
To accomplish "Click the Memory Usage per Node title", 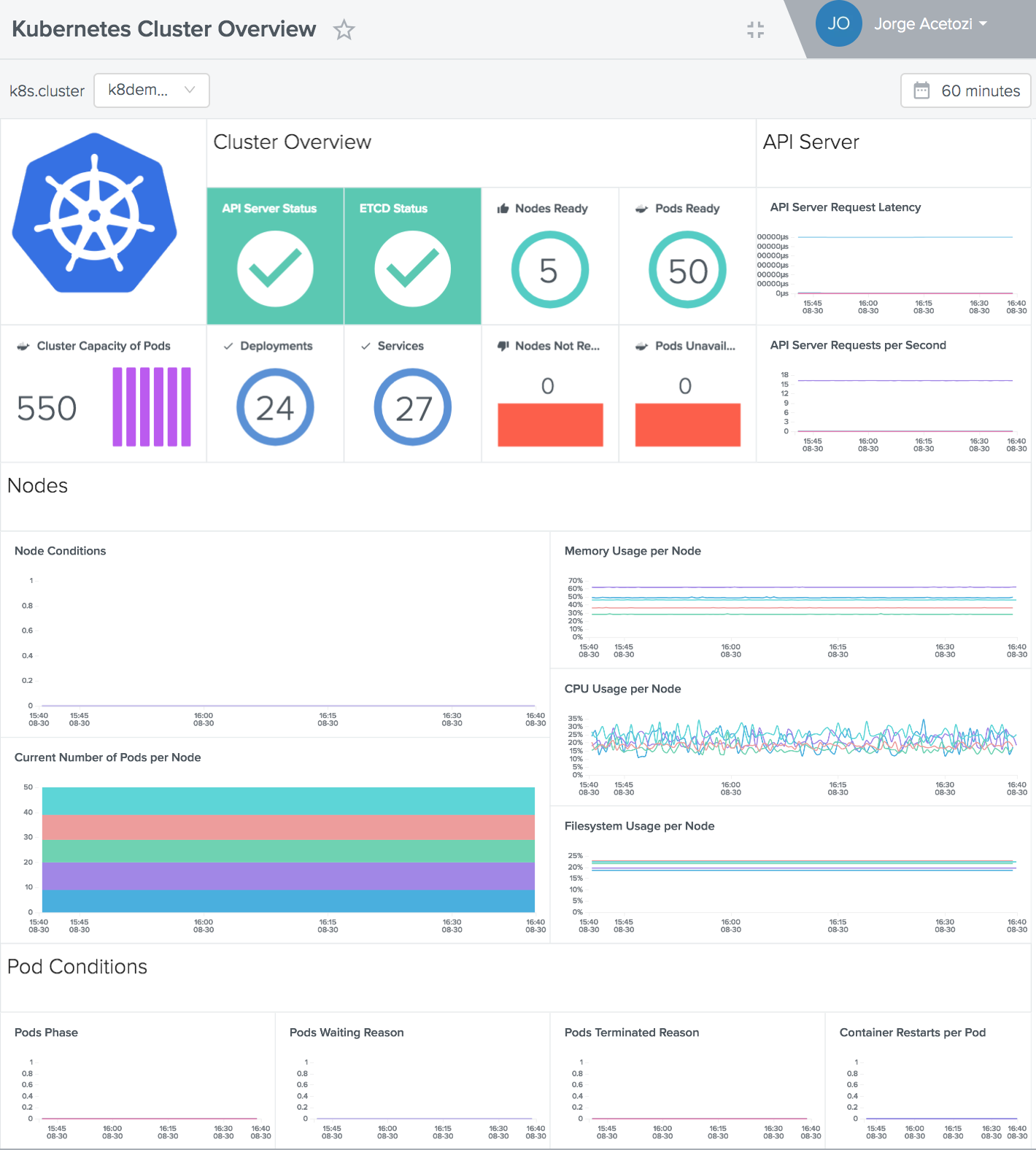I will pos(633,551).
